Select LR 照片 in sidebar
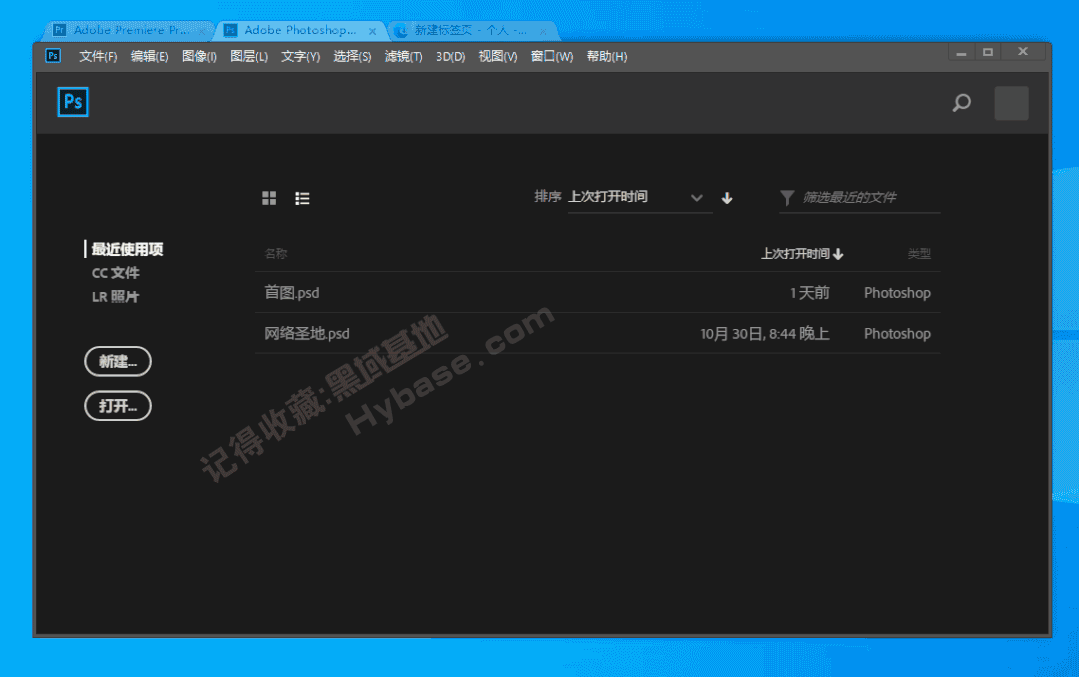This screenshot has height=677, width=1079. click(116, 297)
